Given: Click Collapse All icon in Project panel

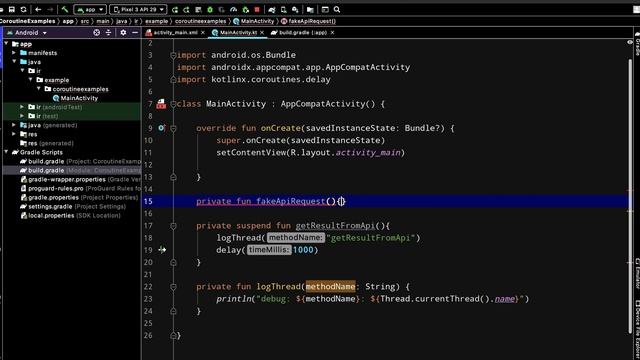Looking at the screenshot, I should point(108,33).
